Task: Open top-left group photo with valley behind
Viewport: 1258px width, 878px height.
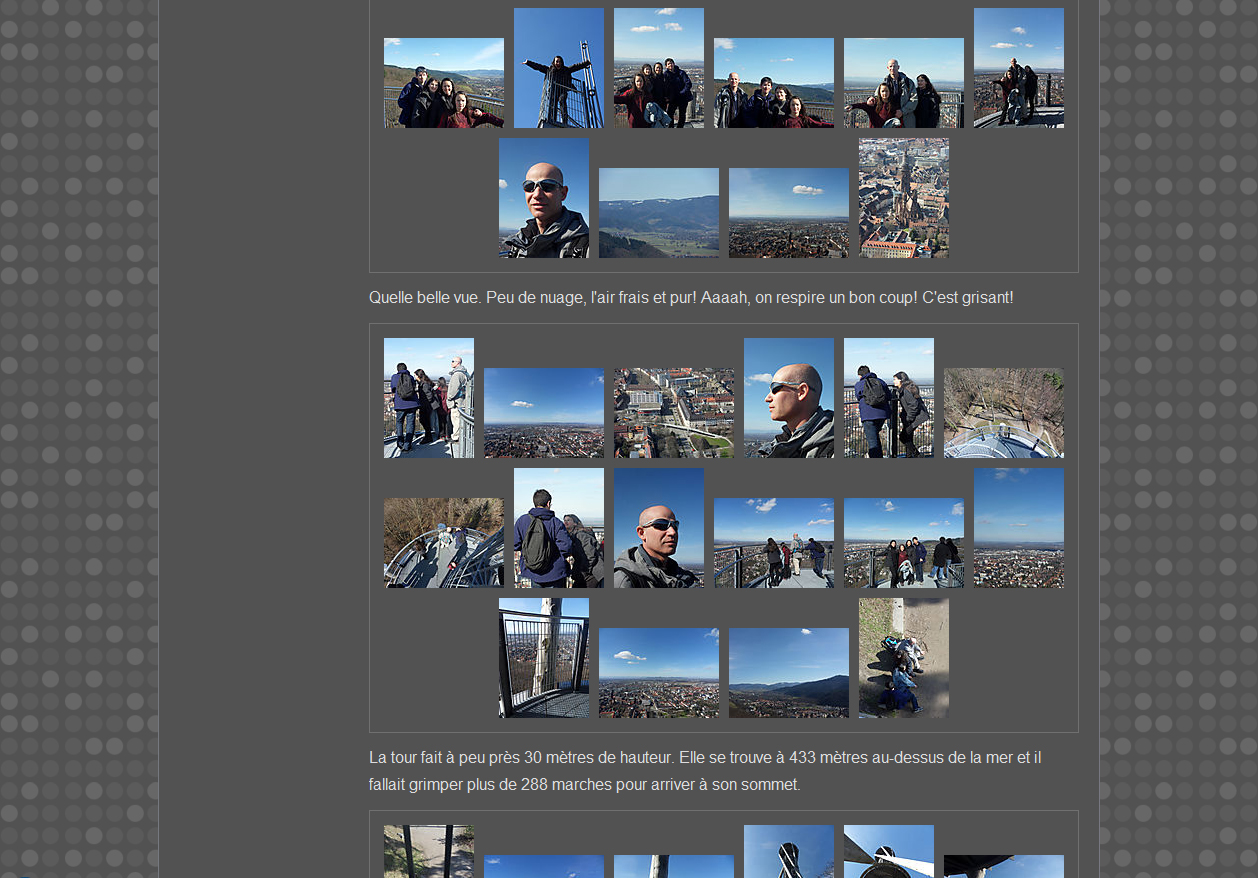Action: [x=443, y=83]
